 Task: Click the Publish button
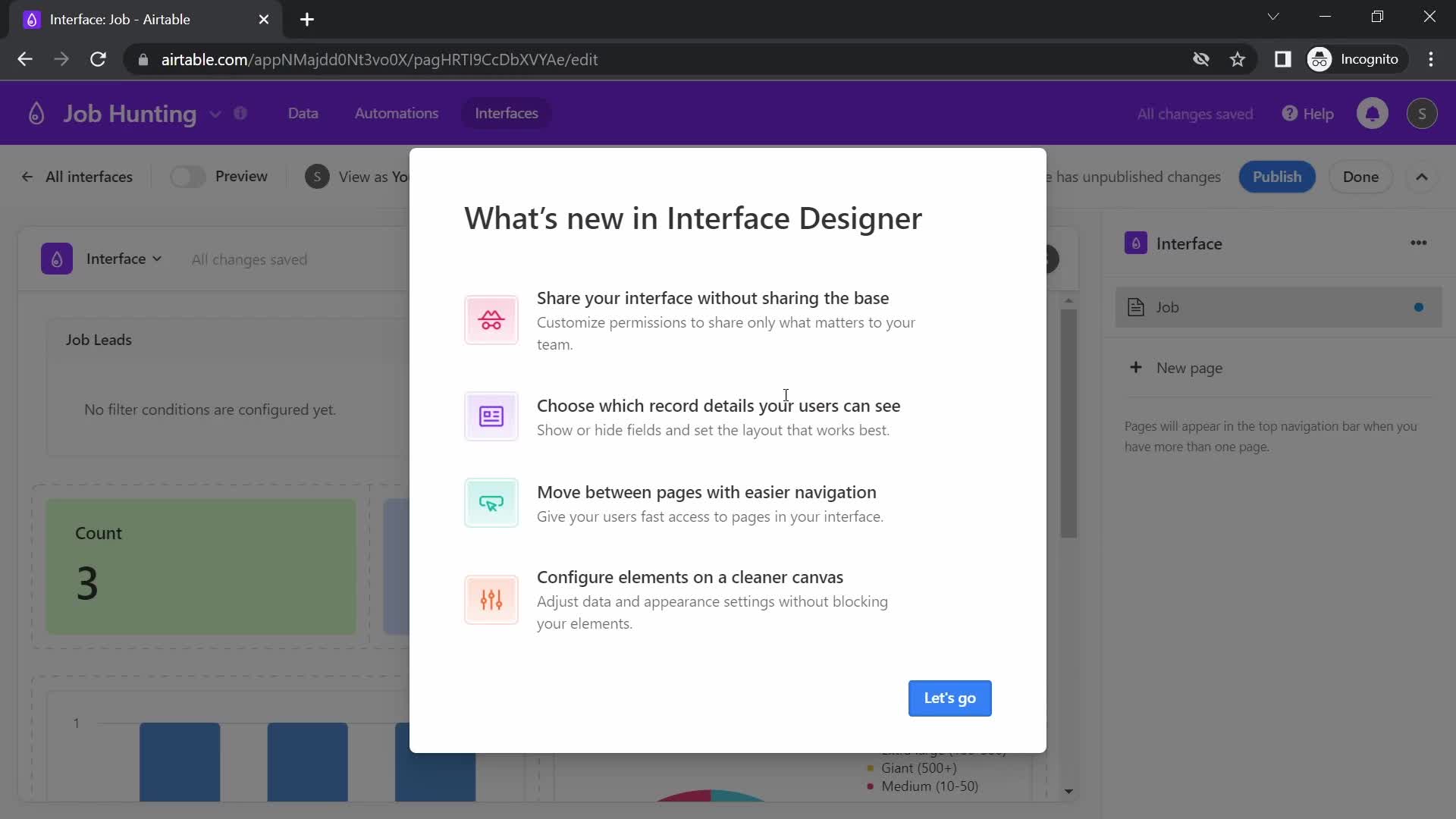[x=1277, y=176]
